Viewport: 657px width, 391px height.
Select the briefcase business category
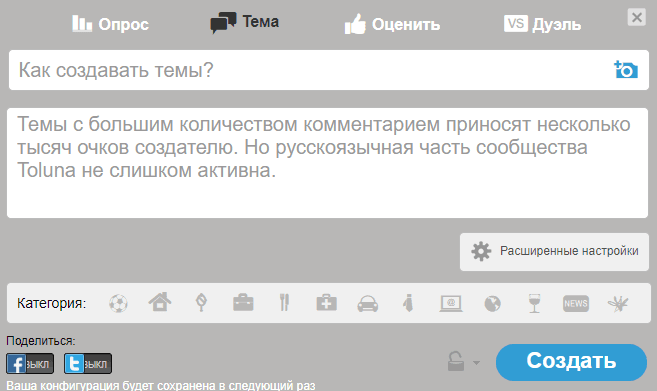point(243,303)
